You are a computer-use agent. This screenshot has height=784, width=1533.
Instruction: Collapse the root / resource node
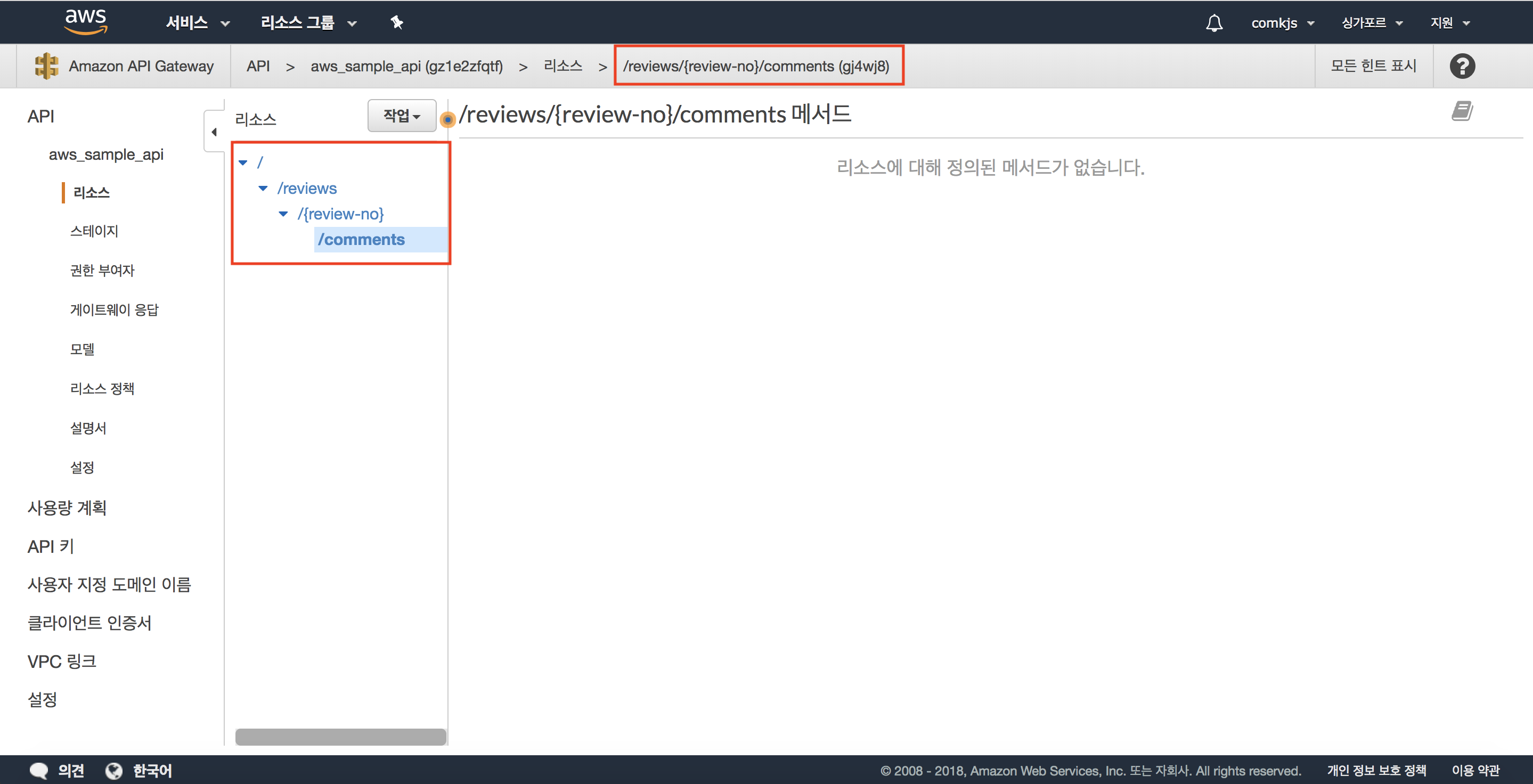click(x=243, y=162)
